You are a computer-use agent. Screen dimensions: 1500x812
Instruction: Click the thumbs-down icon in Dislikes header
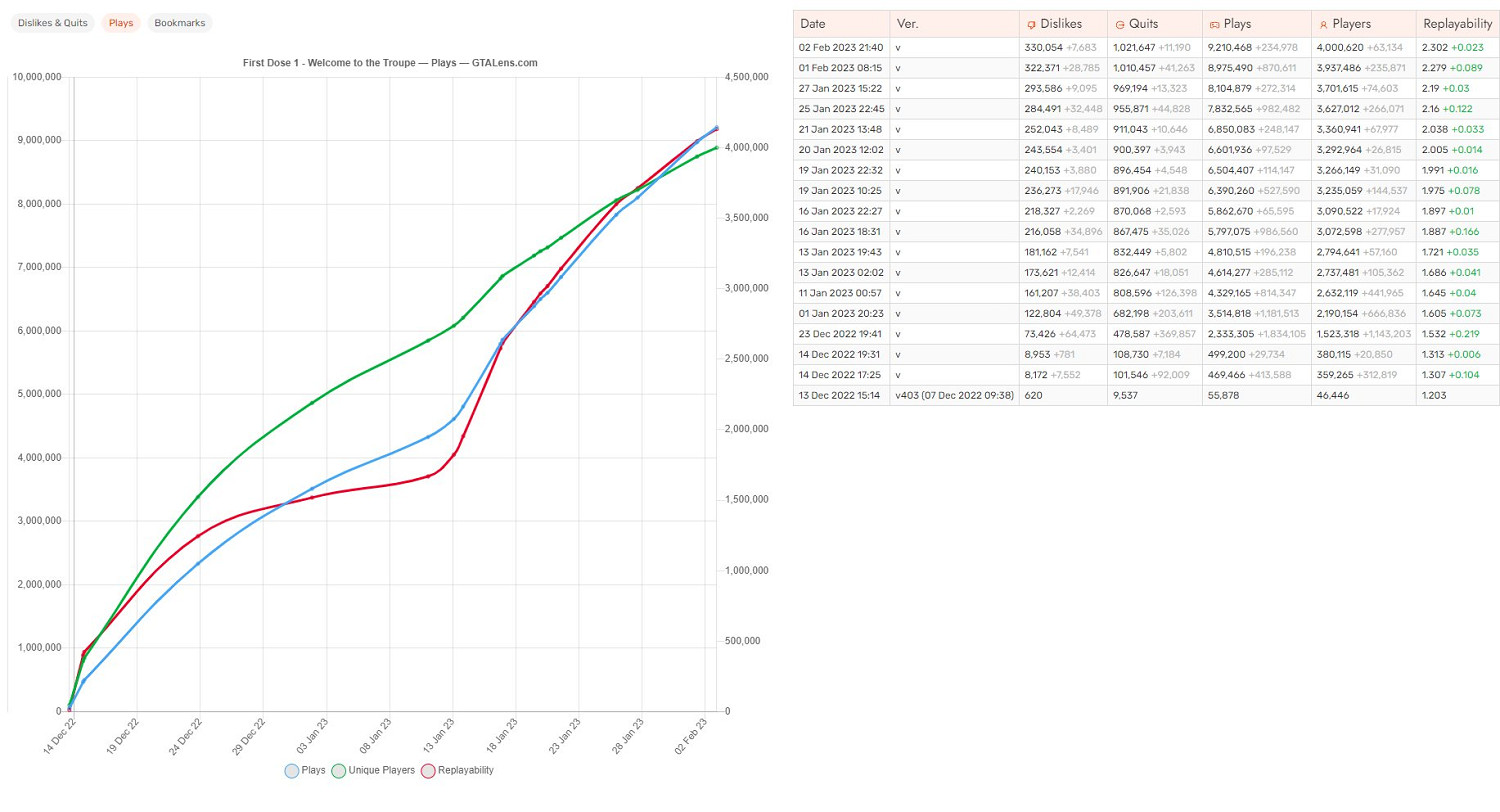(1031, 24)
